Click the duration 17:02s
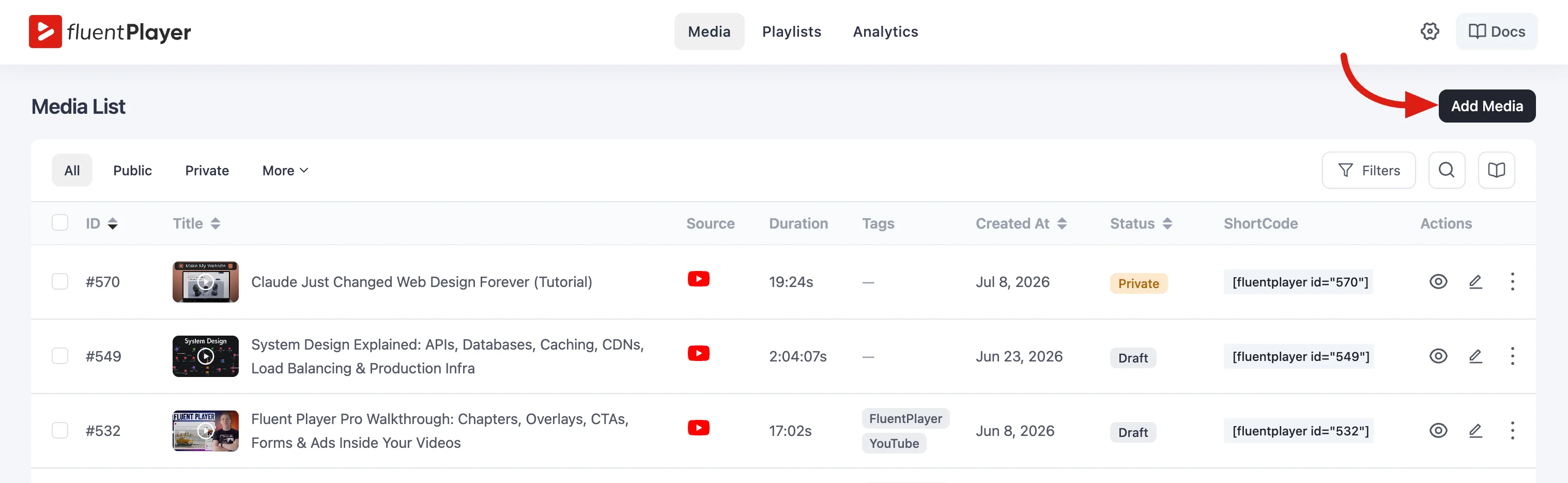The width and height of the screenshot is (1568, 483). coord(790,431)
